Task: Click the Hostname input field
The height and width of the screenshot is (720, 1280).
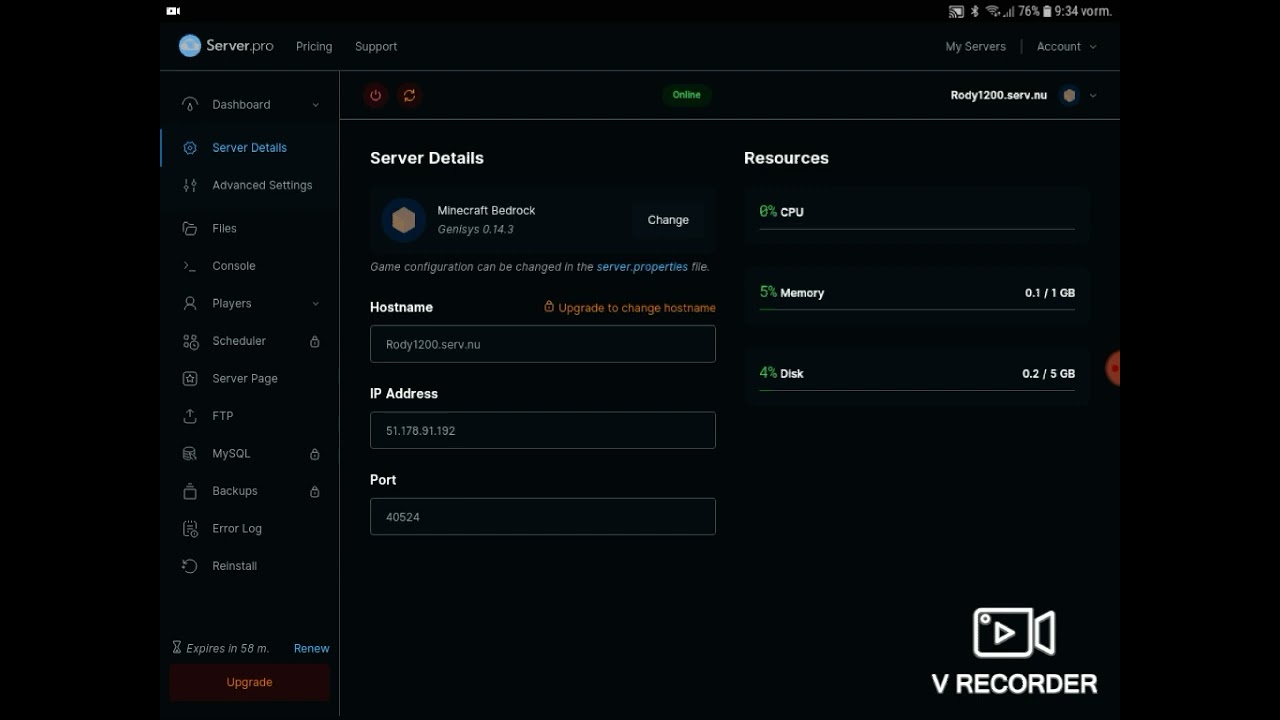Action: (x=543, y=344)
